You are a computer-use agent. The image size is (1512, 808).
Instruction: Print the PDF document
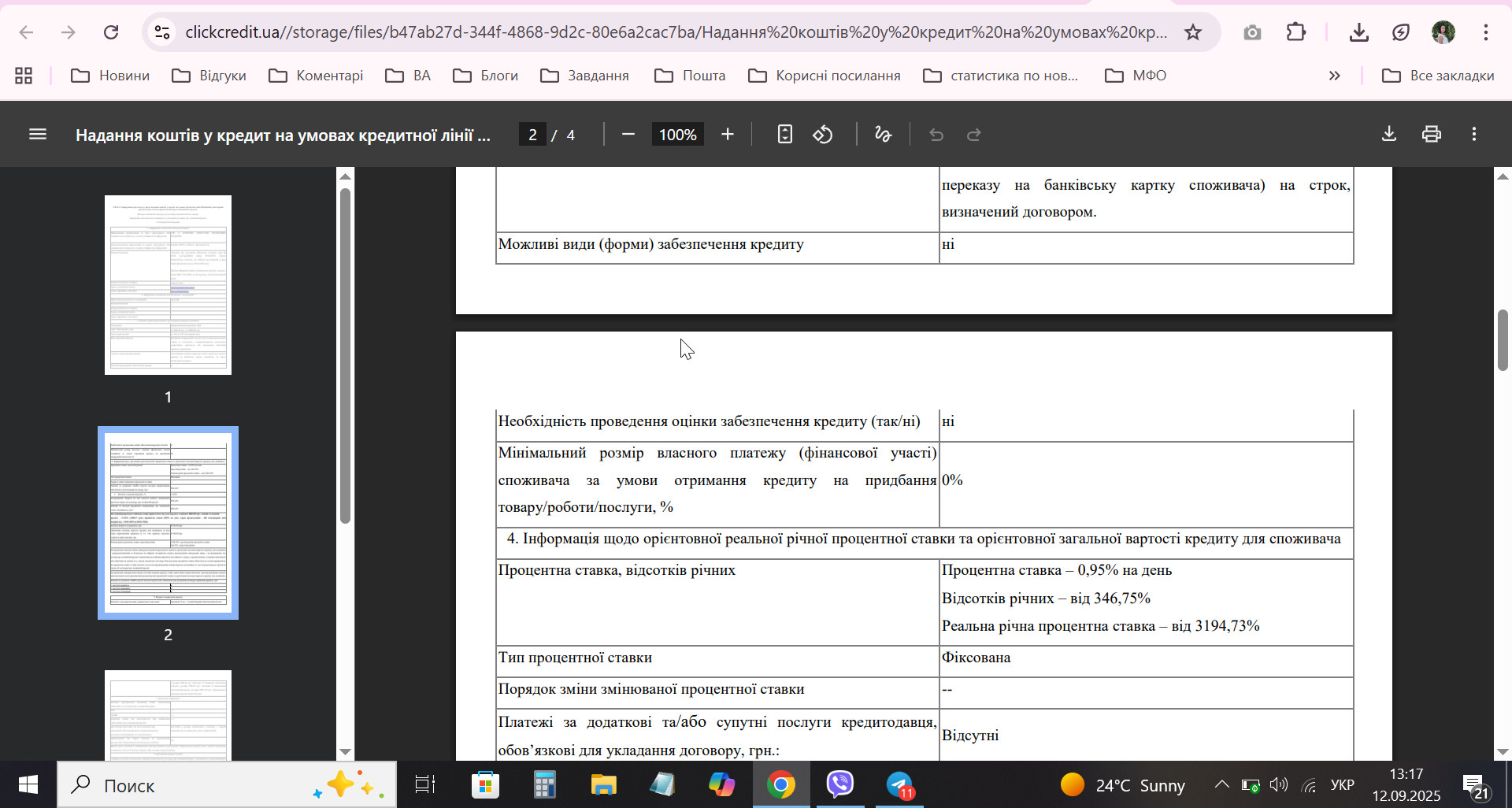click(x=1432, y=134)
